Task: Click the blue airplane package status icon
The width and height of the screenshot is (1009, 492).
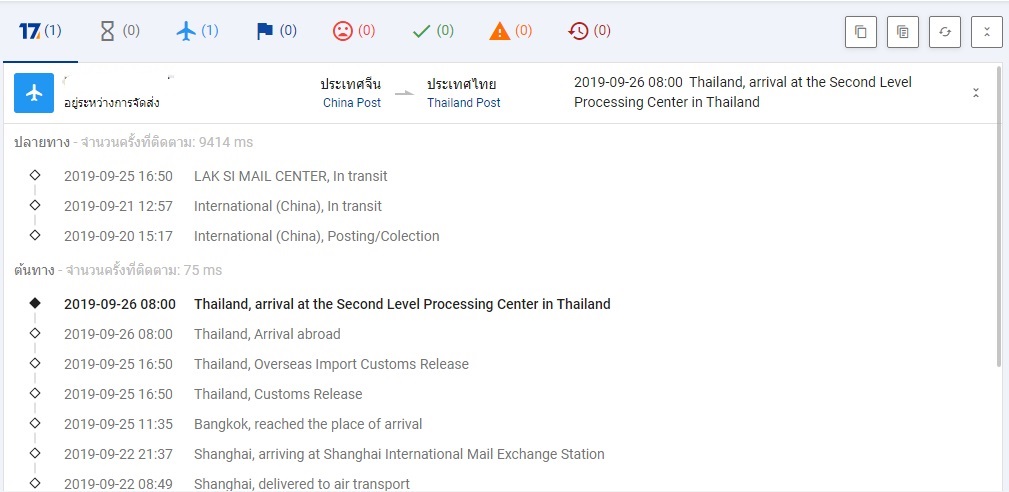Action: tap(34, 93)
